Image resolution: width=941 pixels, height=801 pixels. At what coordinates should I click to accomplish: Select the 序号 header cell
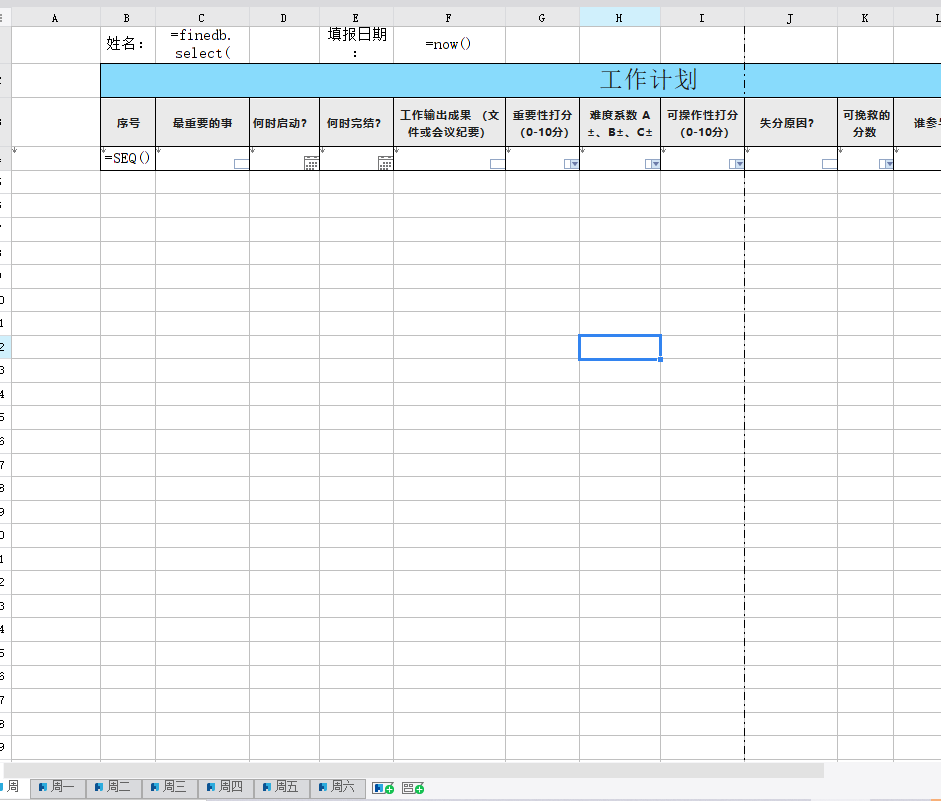point(127,122)
